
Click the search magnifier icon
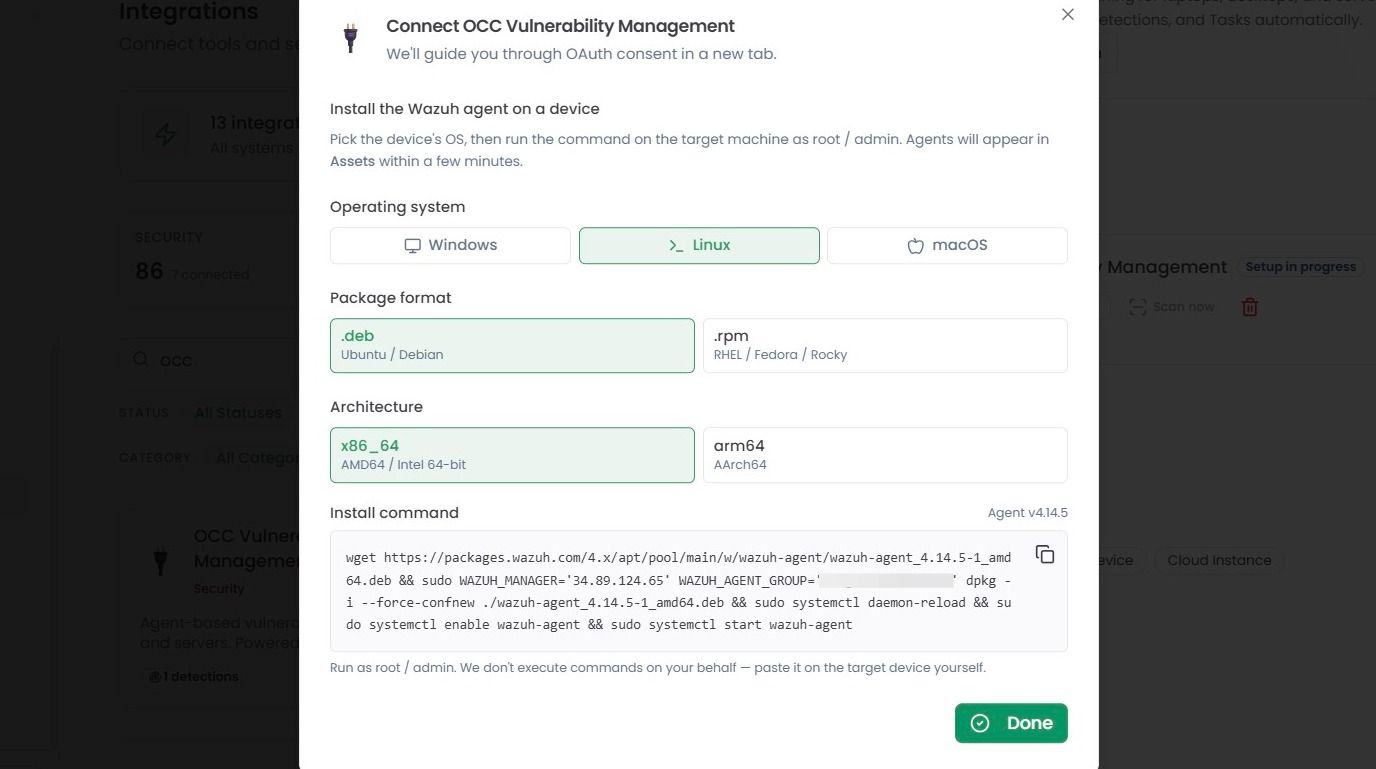coord(141,359)
